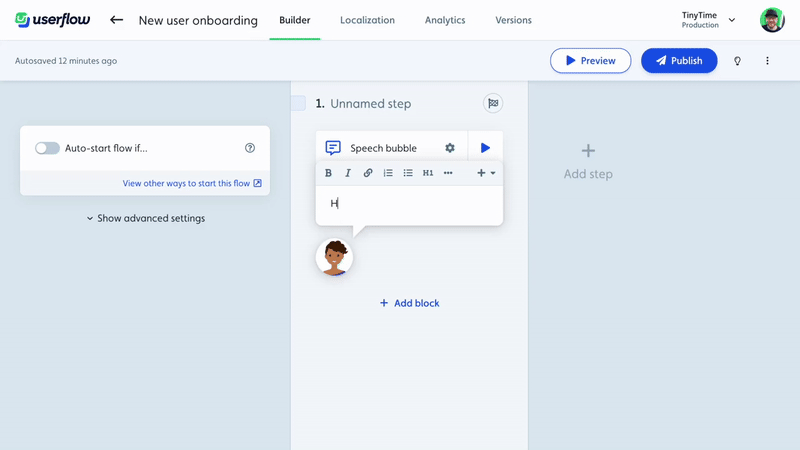This screenshot has height=450, width=800.
Task: Open more formatting options ellipsis
Action: (x=448, y=173)
